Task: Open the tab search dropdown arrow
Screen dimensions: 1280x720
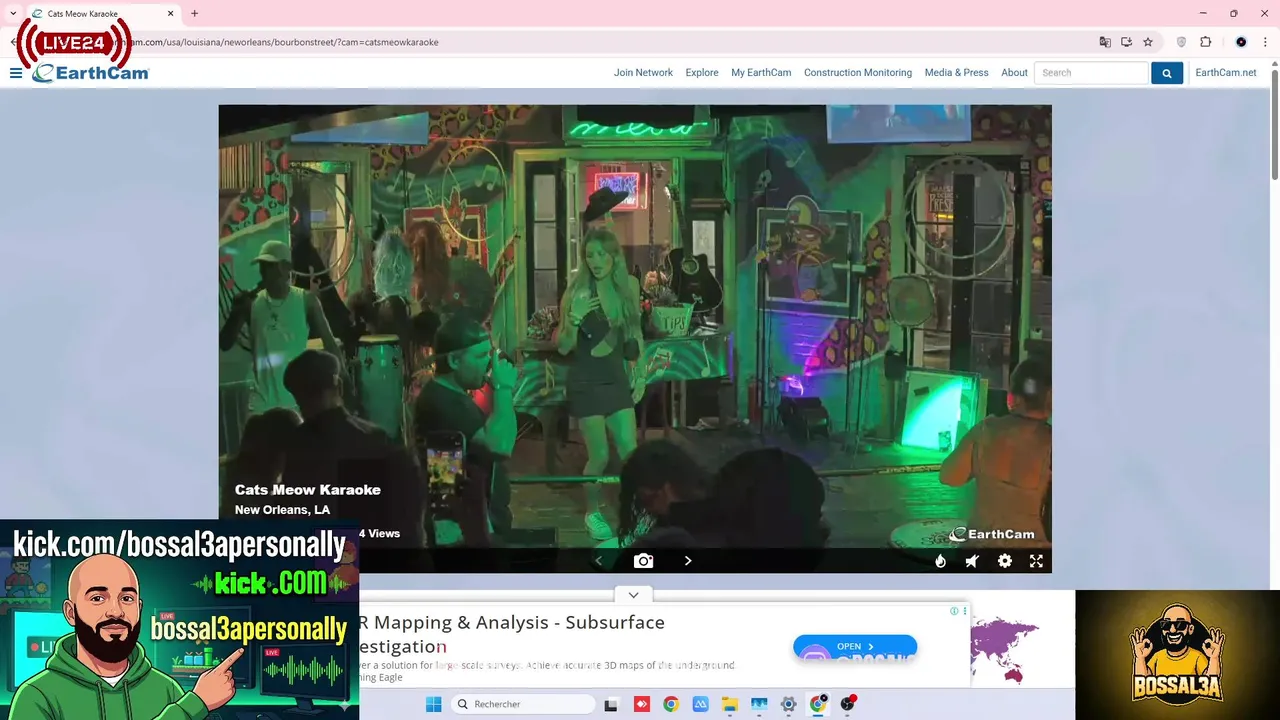Action: point(13,13)
